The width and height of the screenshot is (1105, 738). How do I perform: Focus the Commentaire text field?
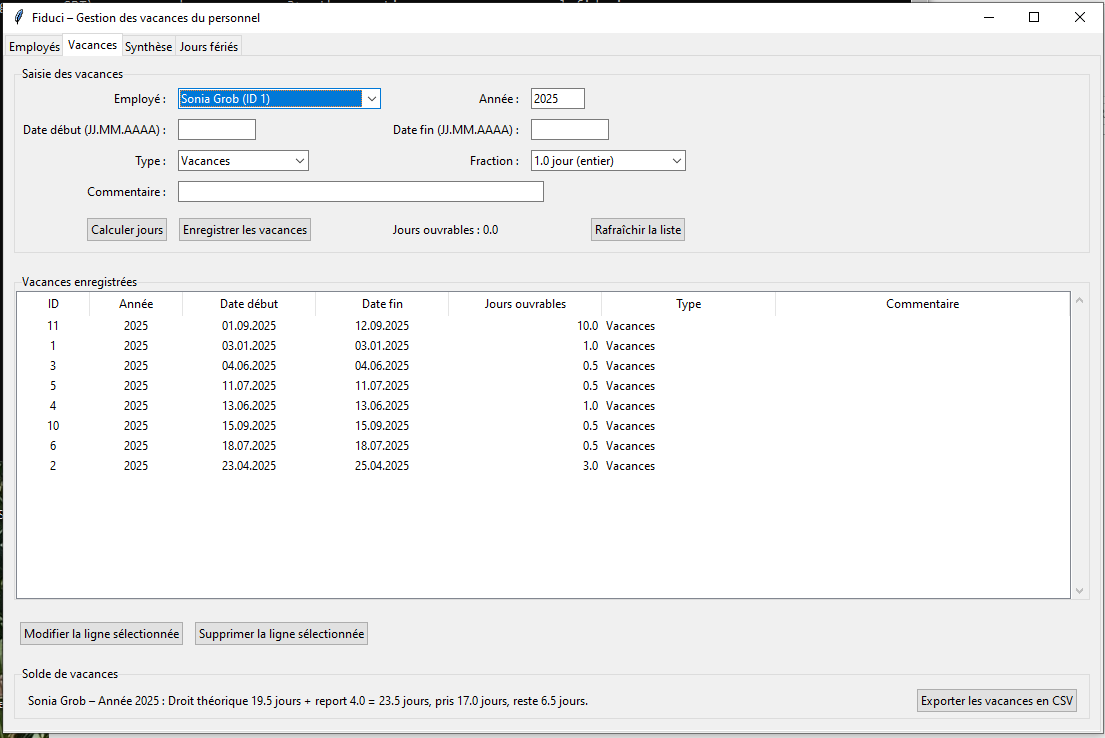tap(360, 192)
